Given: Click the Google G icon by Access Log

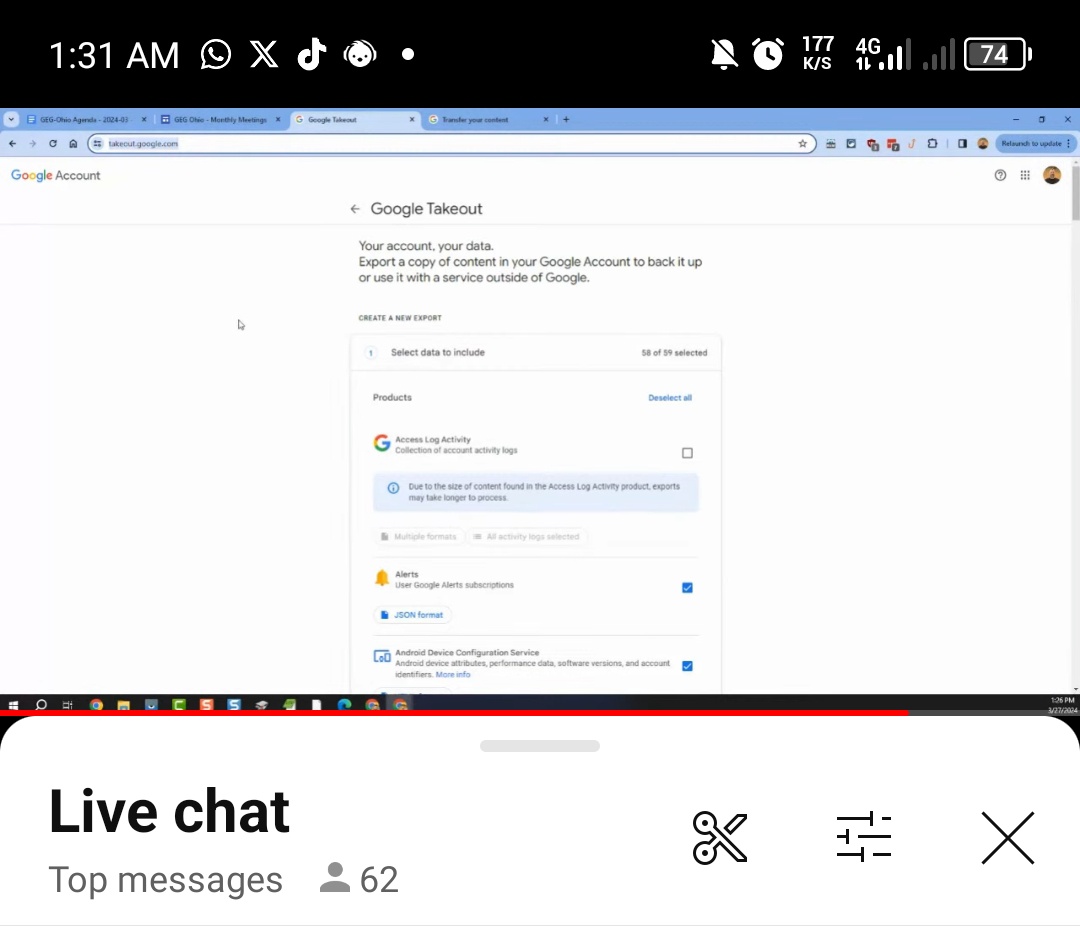Looking at the screenshot, I should coord(382,442).
